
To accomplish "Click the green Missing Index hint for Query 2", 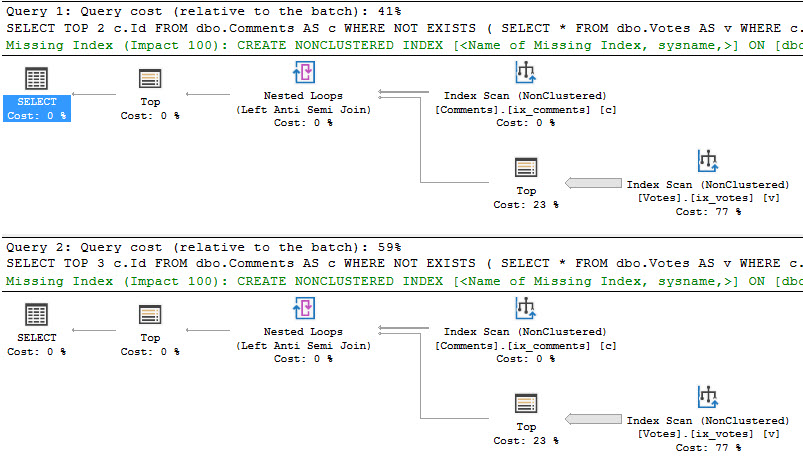I will pyautogui.click(x=400, y=281).
